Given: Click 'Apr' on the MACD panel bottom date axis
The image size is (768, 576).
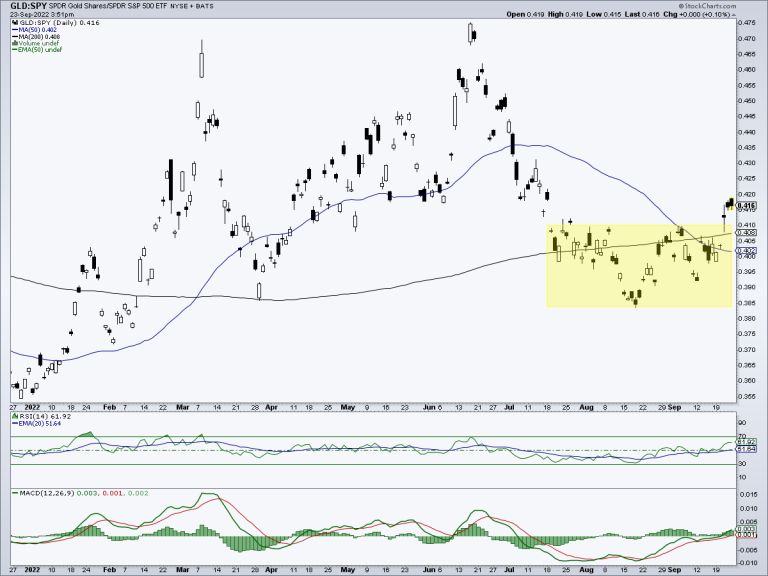Looking at the screenshot, I should [271, 570].
